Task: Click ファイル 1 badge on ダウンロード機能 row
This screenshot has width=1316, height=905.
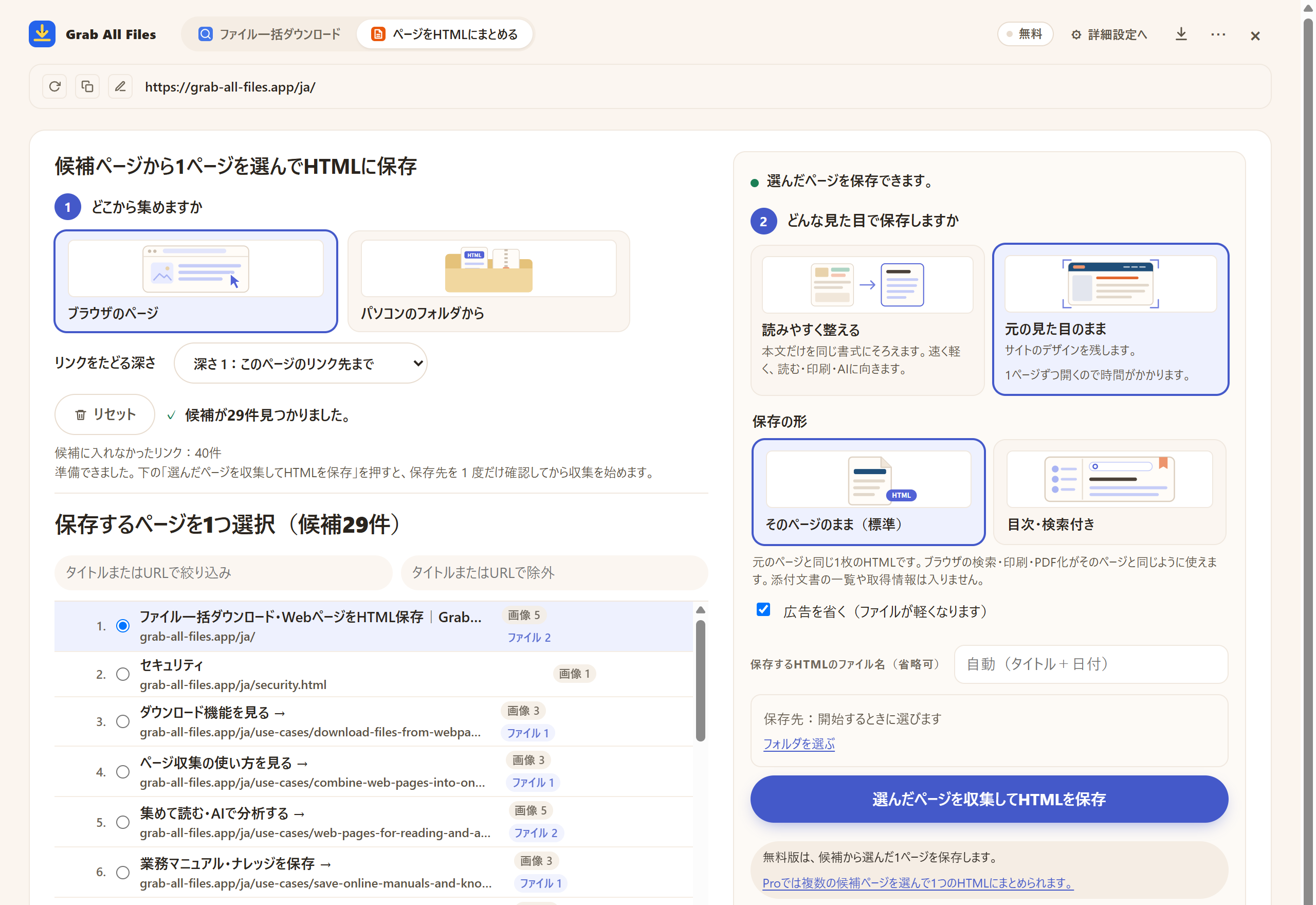Action: point(527,733)
